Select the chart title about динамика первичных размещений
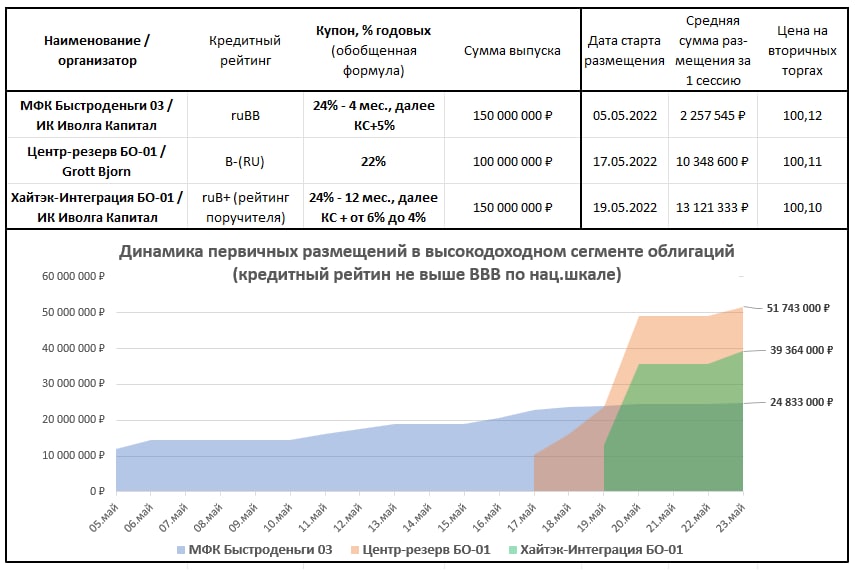 427,261
